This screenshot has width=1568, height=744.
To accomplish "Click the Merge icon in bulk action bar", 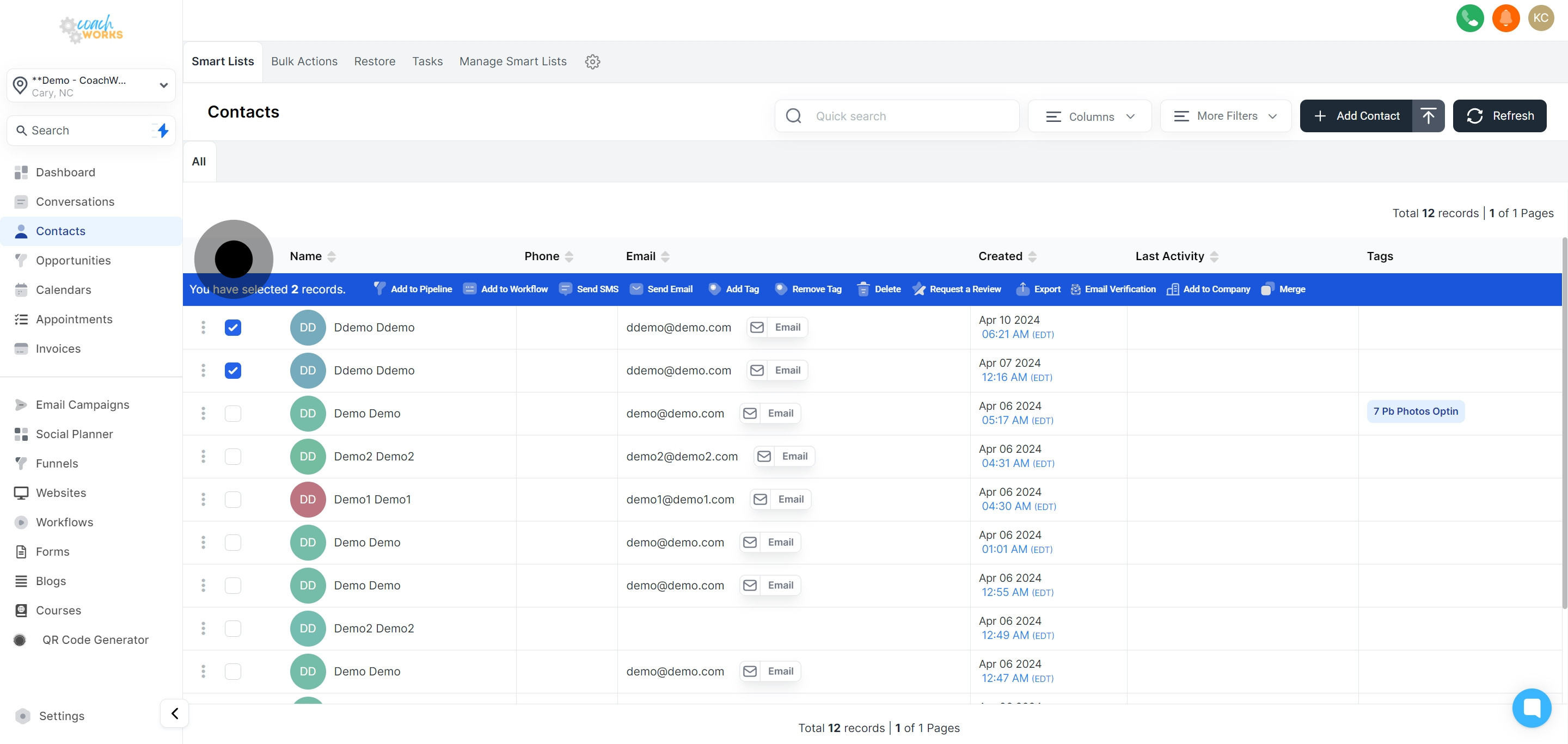I will click(1267, 289).
